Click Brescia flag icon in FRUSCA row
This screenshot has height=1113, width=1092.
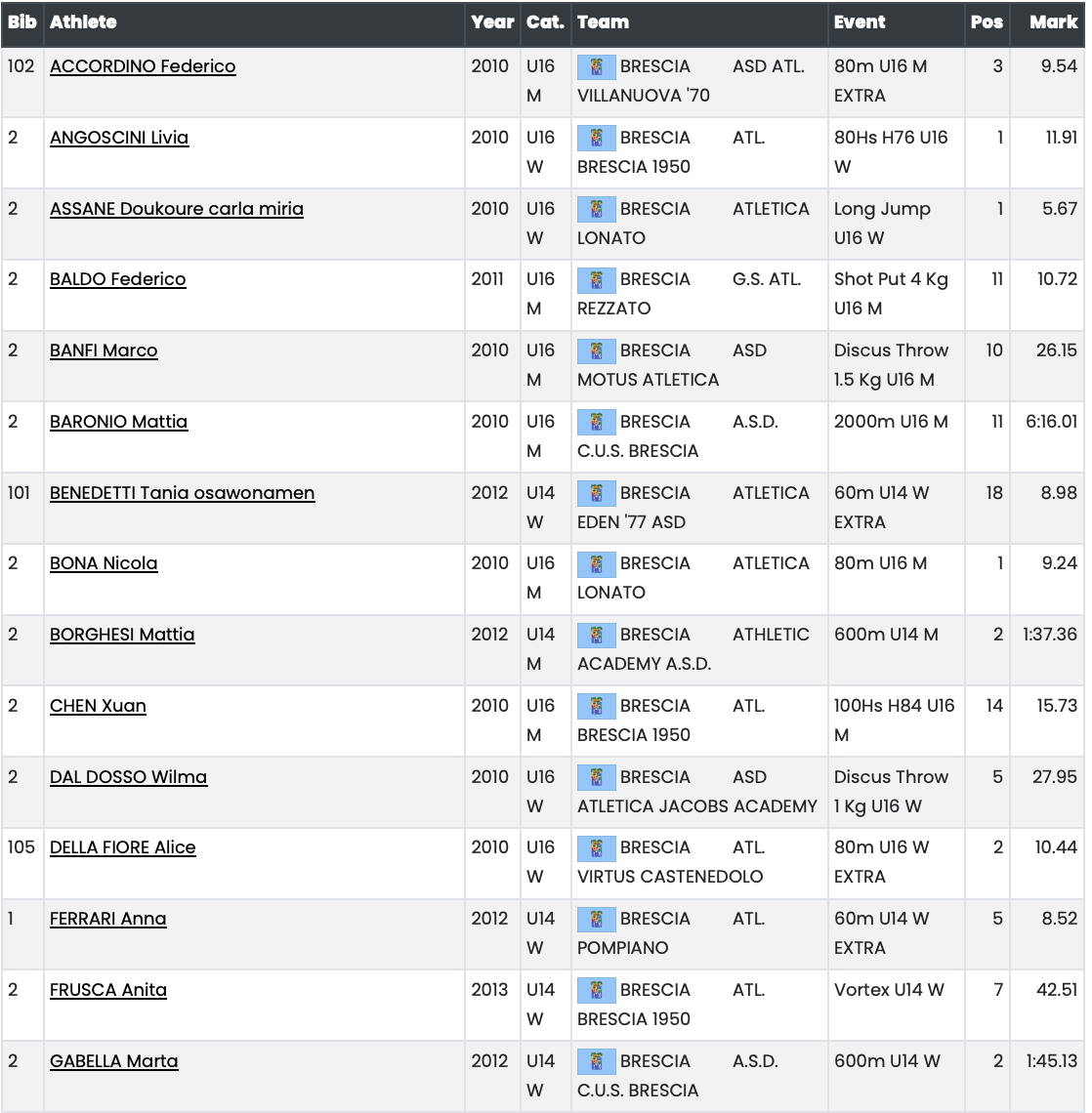pos(597,991)
